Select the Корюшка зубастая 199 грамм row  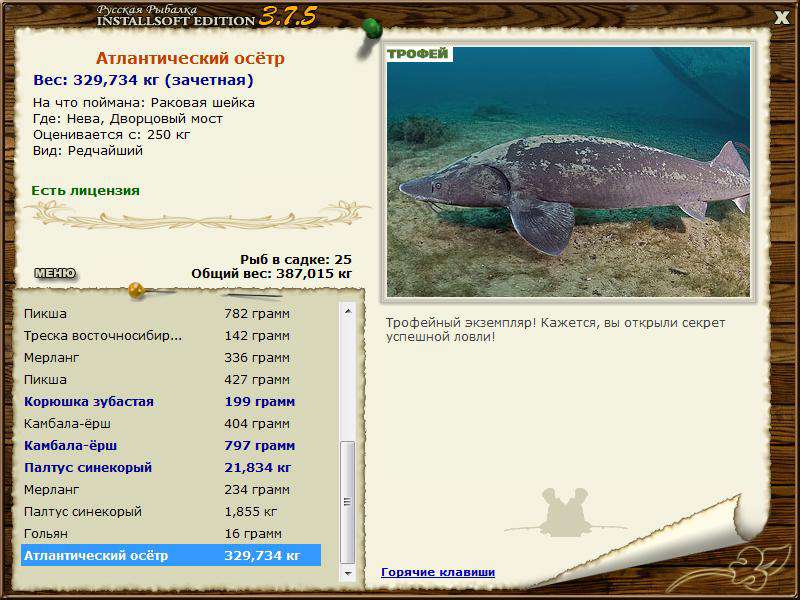click(171, 402)
